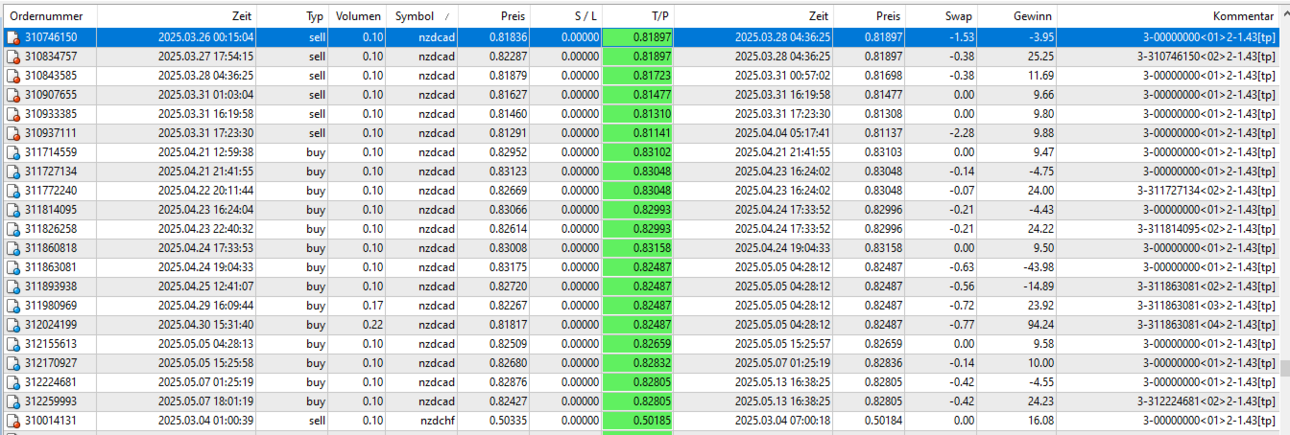Screen dimensions: 1290x435
Task: Sort by the Ordernummer column header
Action: click(x=49, y=17)
